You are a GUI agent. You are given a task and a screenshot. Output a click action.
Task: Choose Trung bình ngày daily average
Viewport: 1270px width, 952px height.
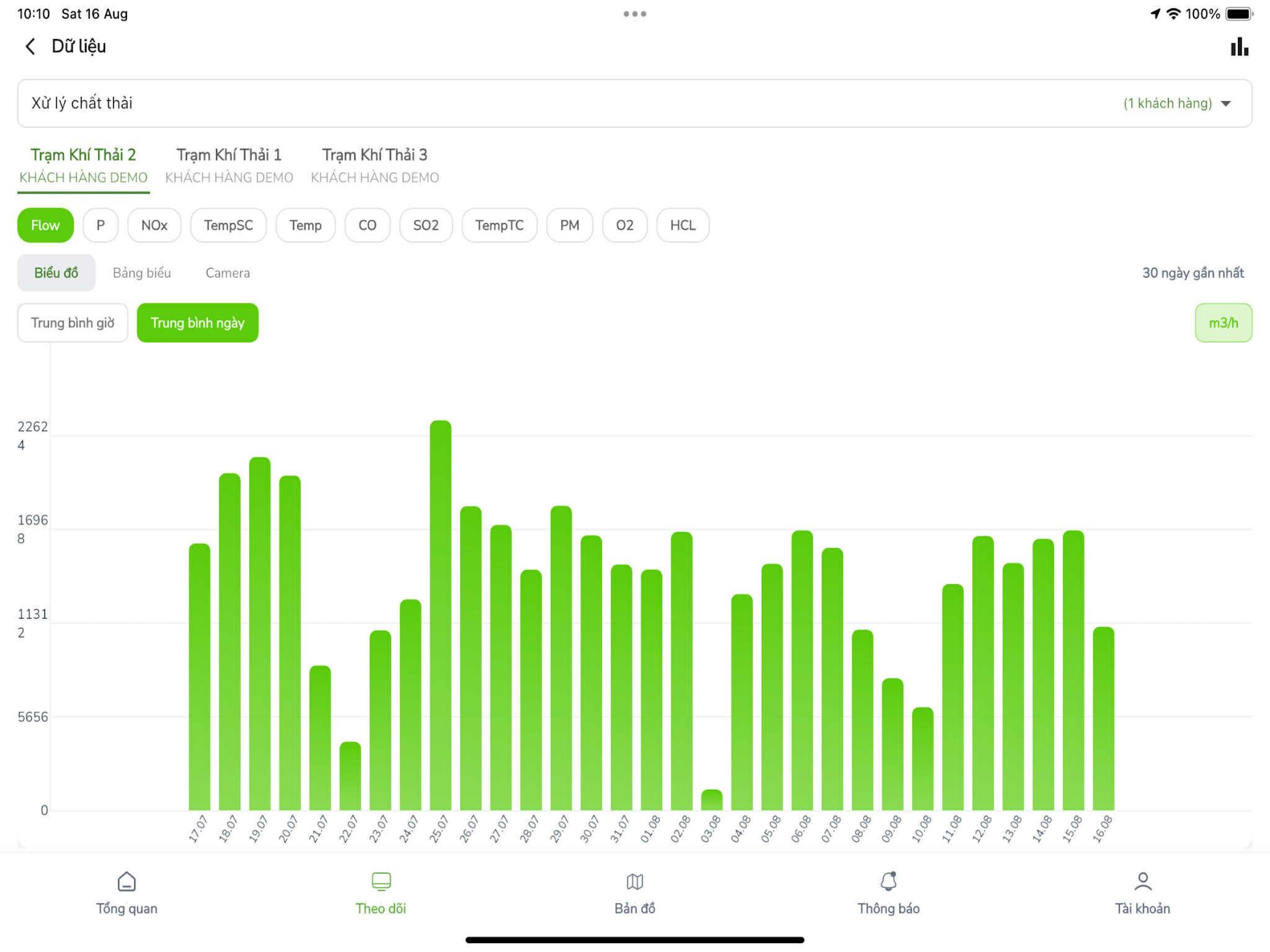pos(198,323)
